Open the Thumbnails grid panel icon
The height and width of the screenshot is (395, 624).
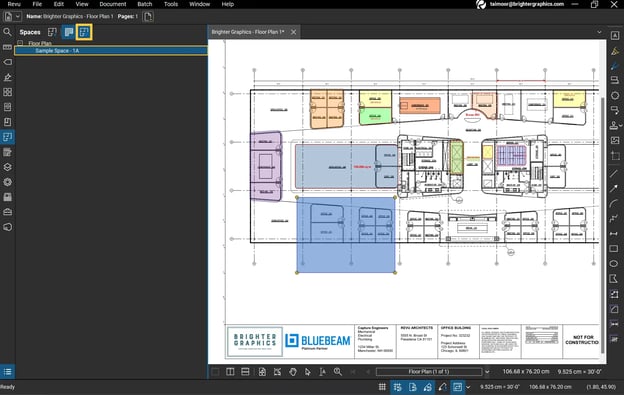pos(7,92)
